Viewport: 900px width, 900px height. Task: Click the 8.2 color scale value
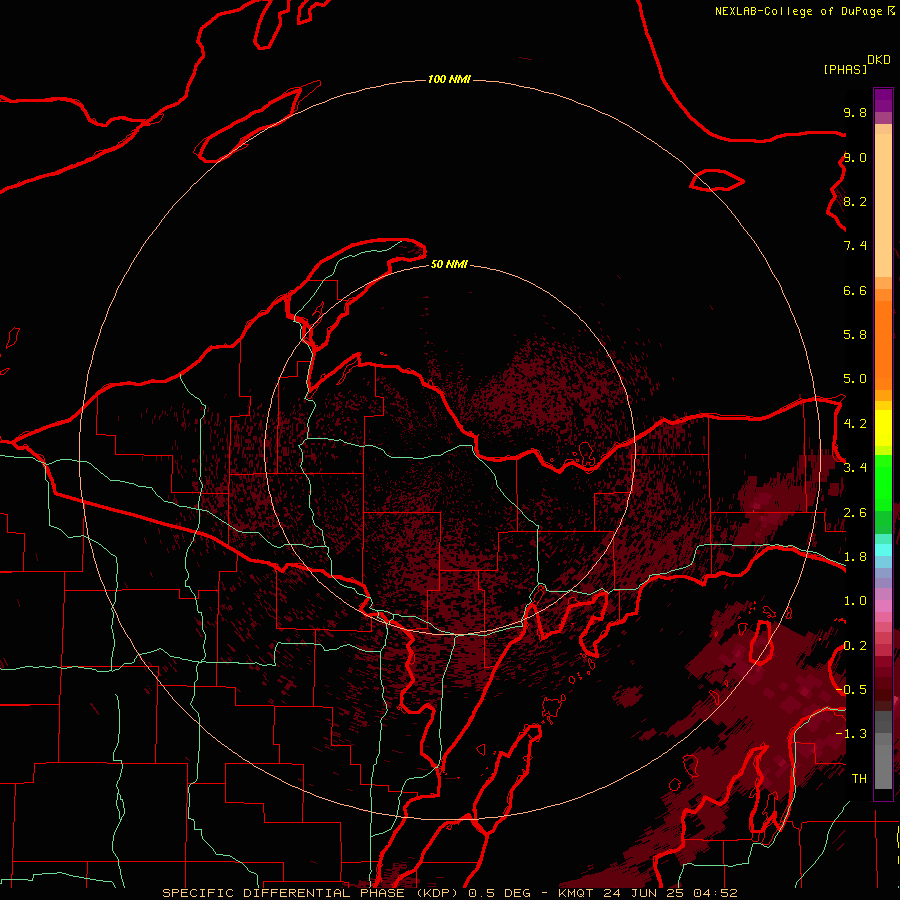[x=855, y=201]
